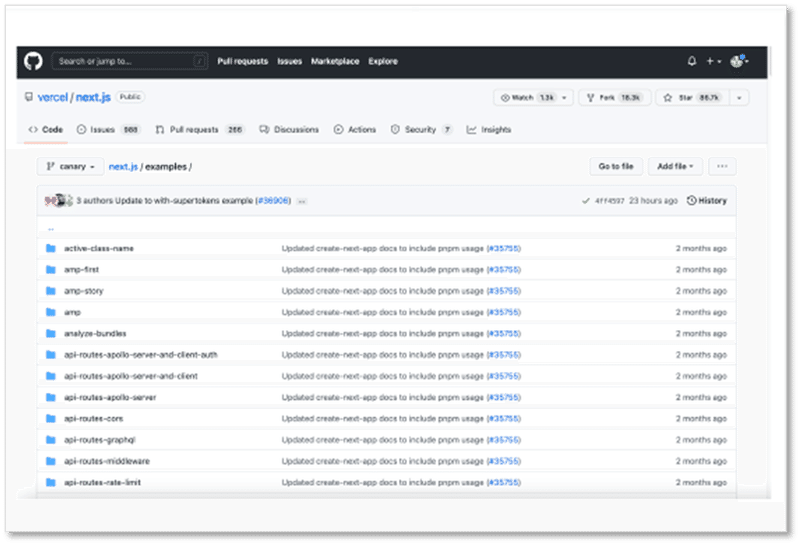Screen dimensions: 800x545
Task: Click the Watch button
Action: 526,97
